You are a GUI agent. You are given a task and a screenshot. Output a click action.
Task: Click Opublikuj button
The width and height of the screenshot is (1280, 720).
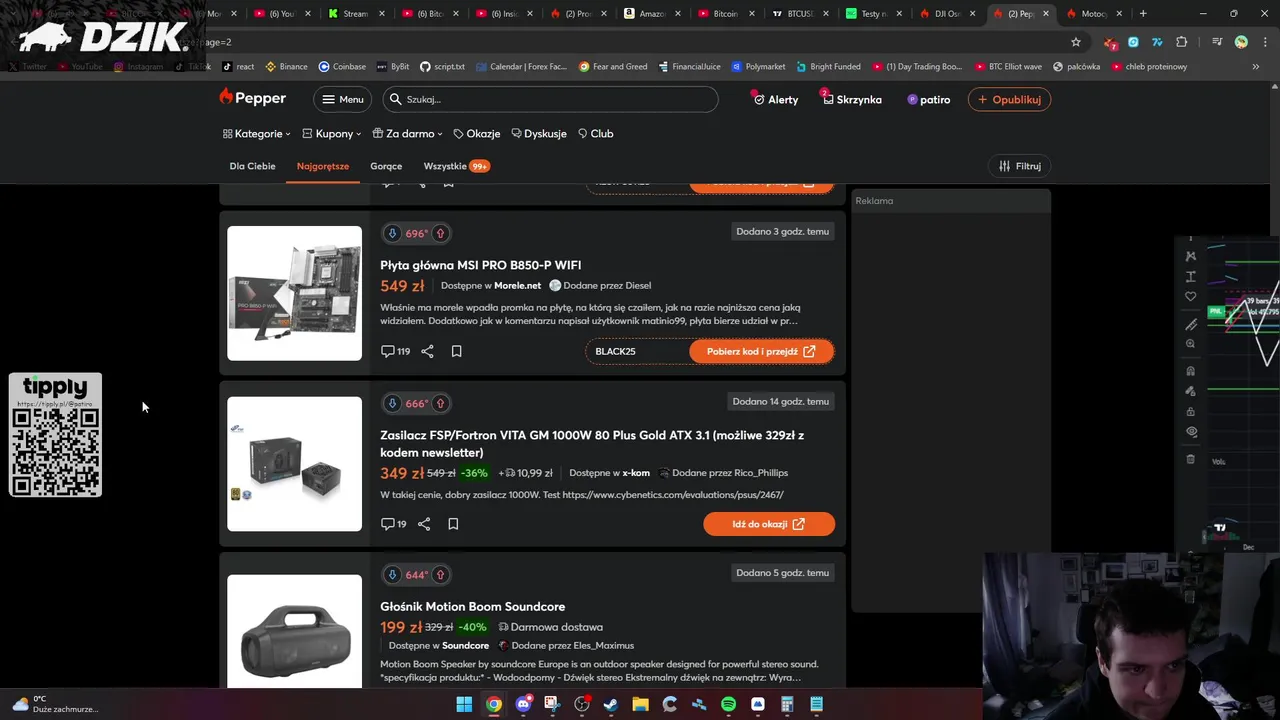point(1009,99)
